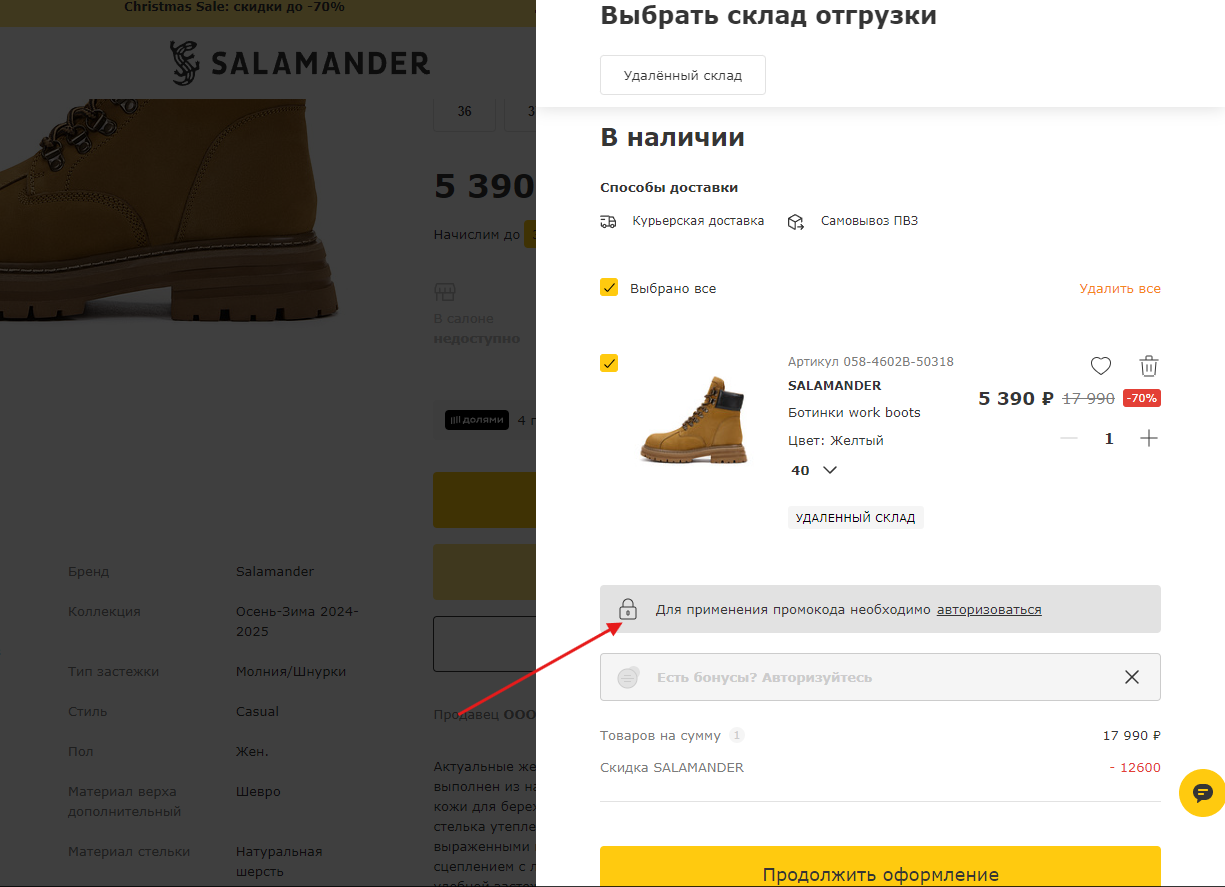The height and width of the screenshot is (887, 1225).
Task: Delete item using the trash can icon
Action: 1149,366
